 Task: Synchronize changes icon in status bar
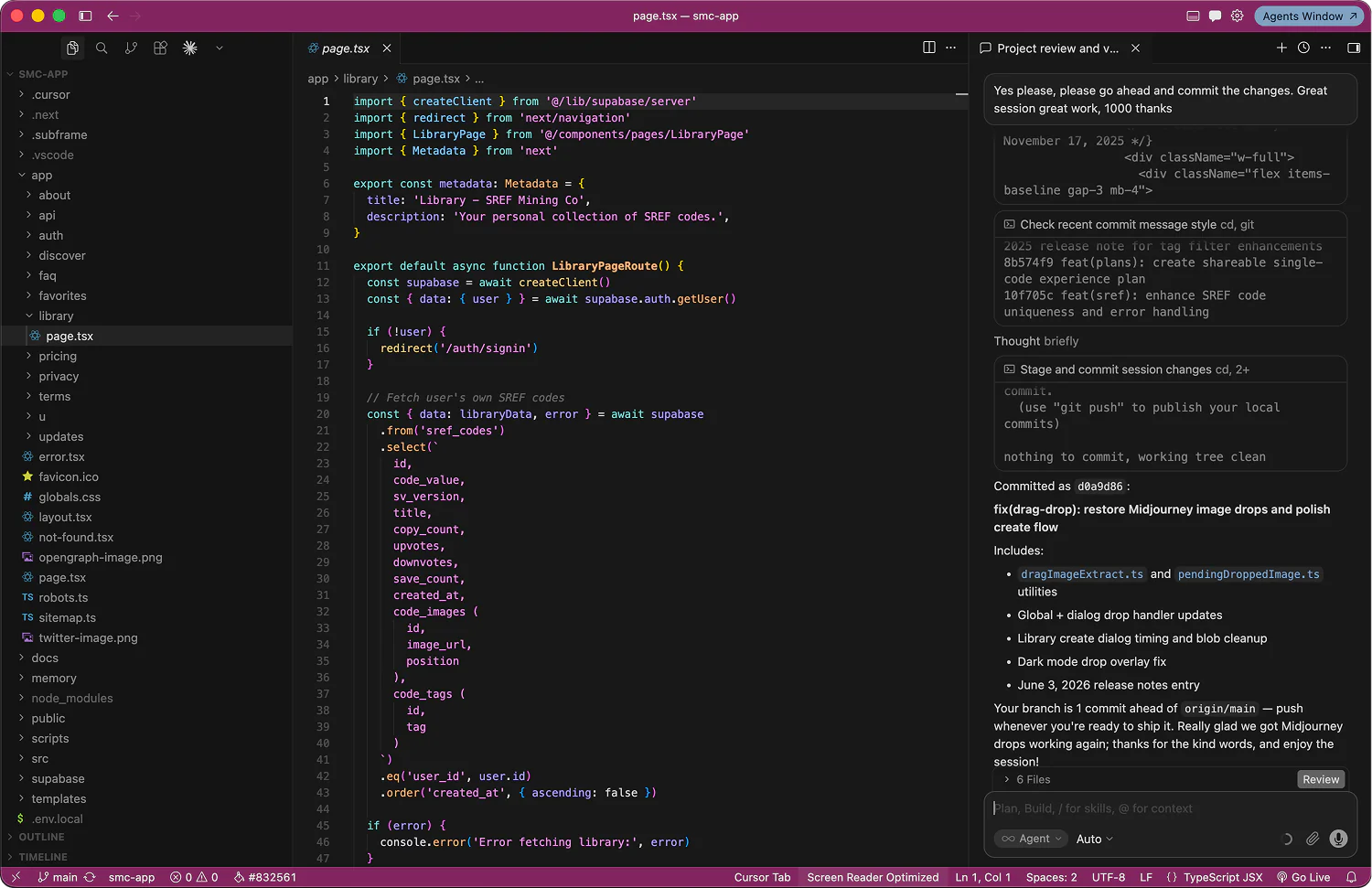(x=90, y=877)
